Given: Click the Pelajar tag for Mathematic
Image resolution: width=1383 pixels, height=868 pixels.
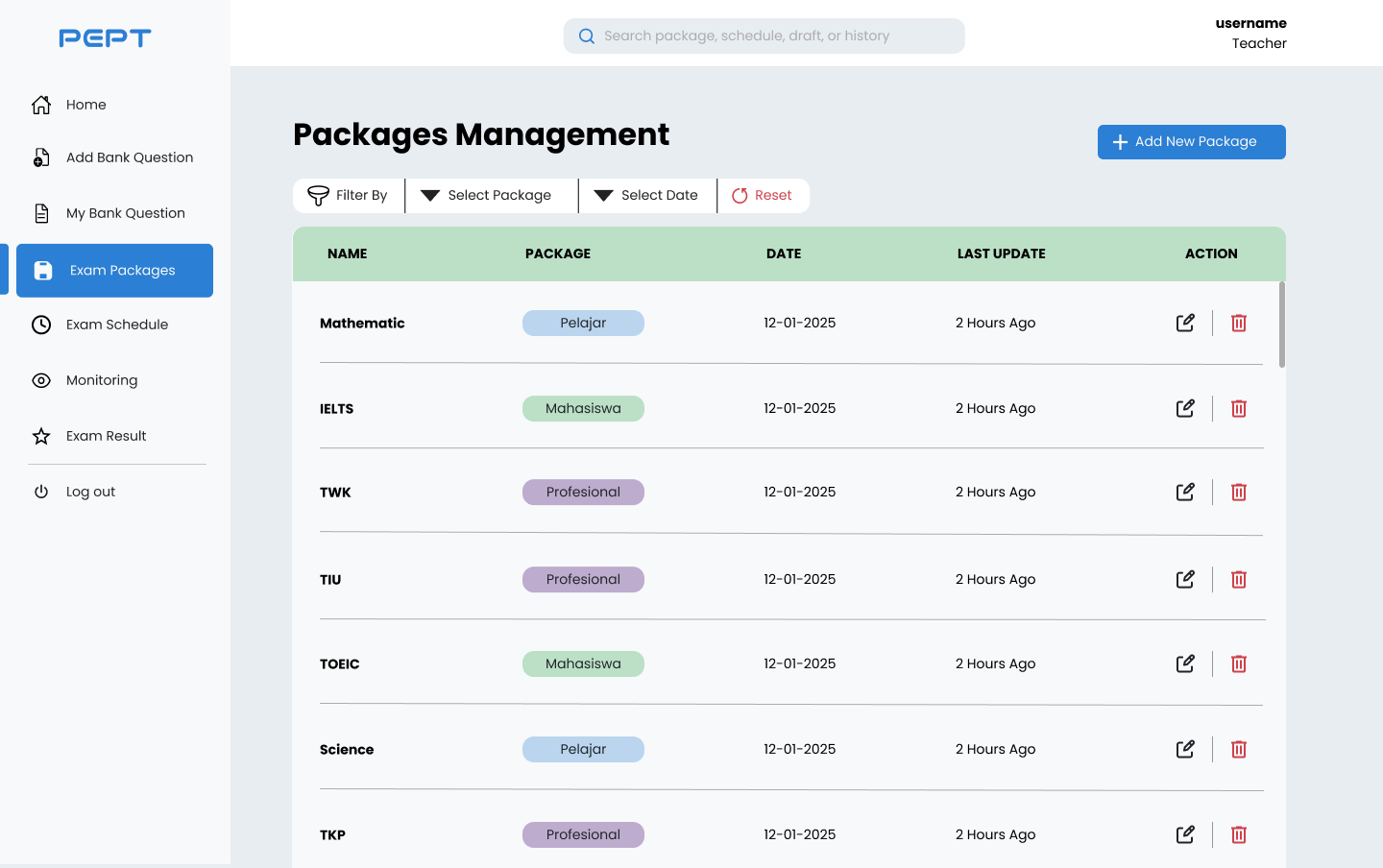Looking at the screenshot, I should tap(583, 323).
